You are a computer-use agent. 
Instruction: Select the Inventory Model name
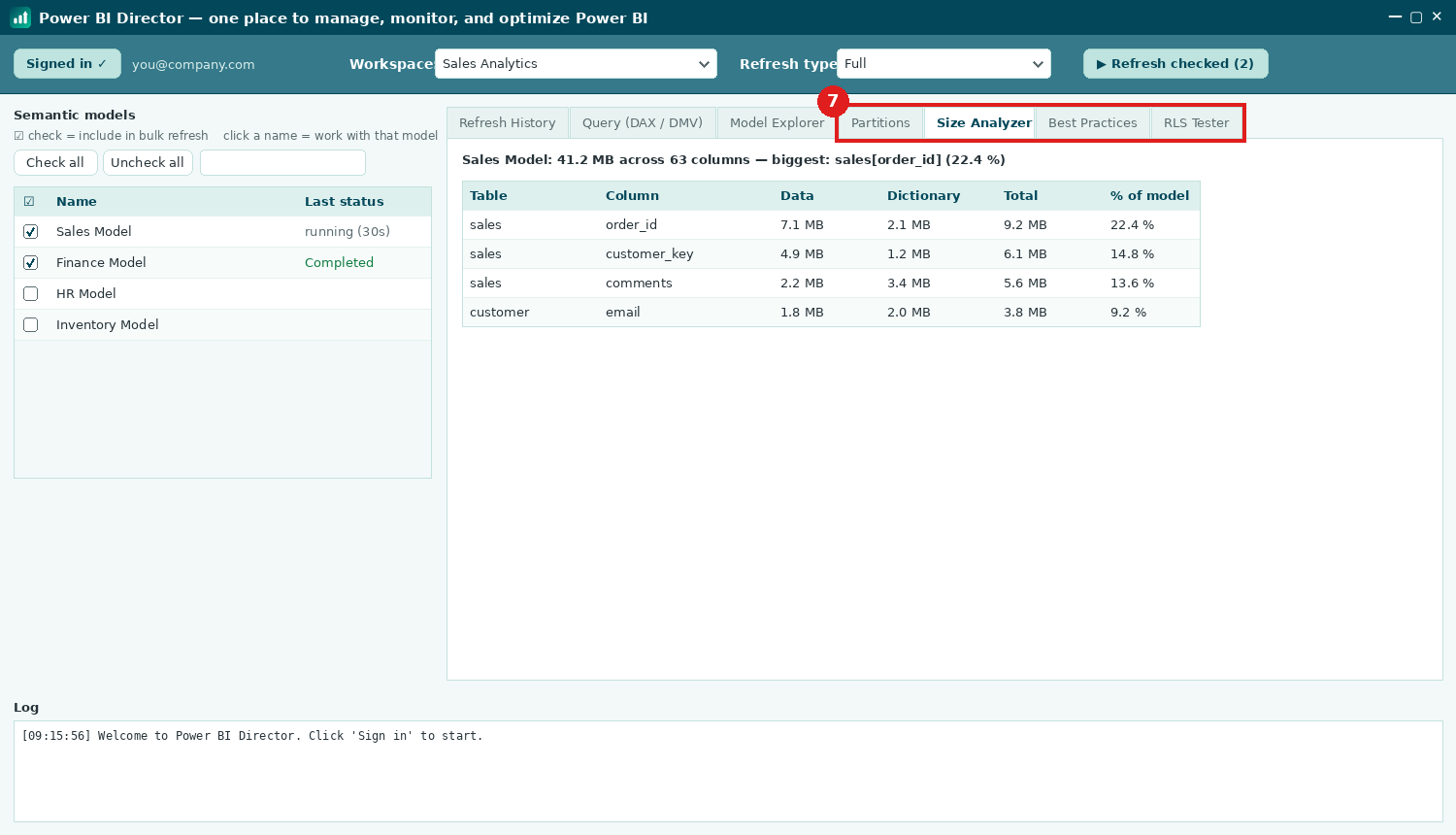click(108, 325)
